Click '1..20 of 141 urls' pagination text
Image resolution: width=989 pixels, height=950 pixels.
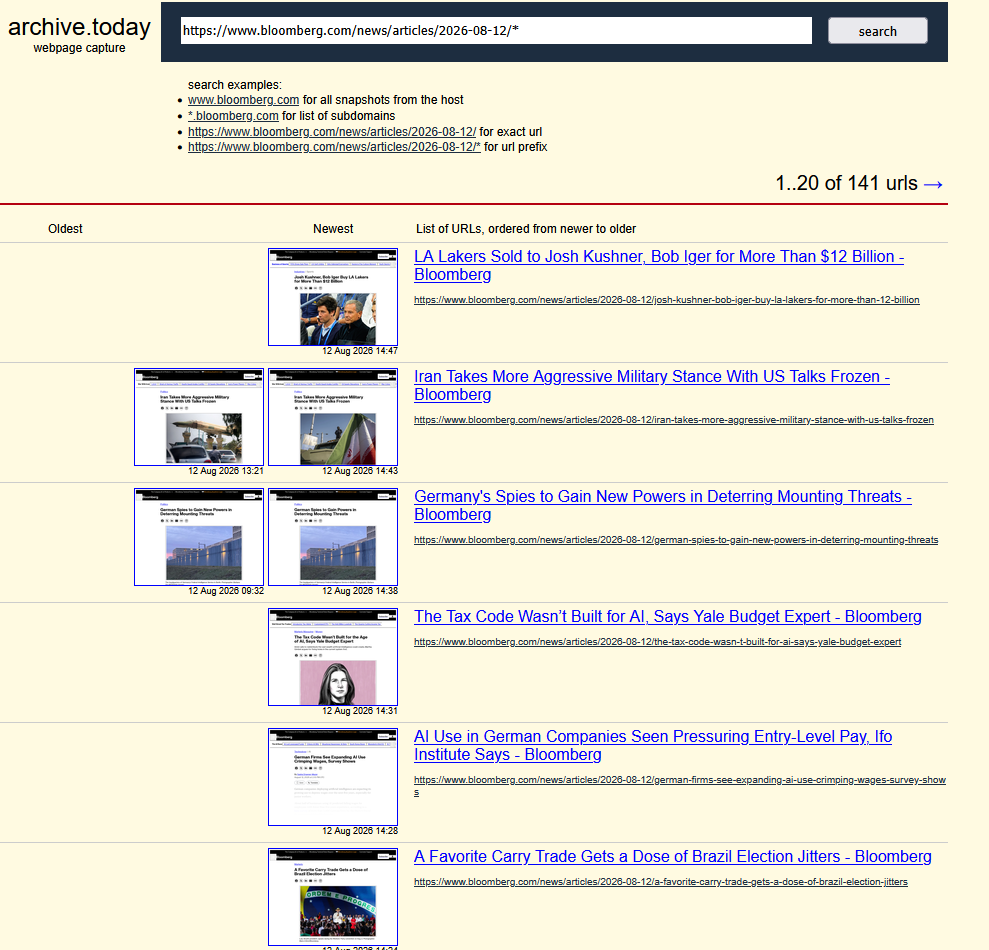point(846,184)
